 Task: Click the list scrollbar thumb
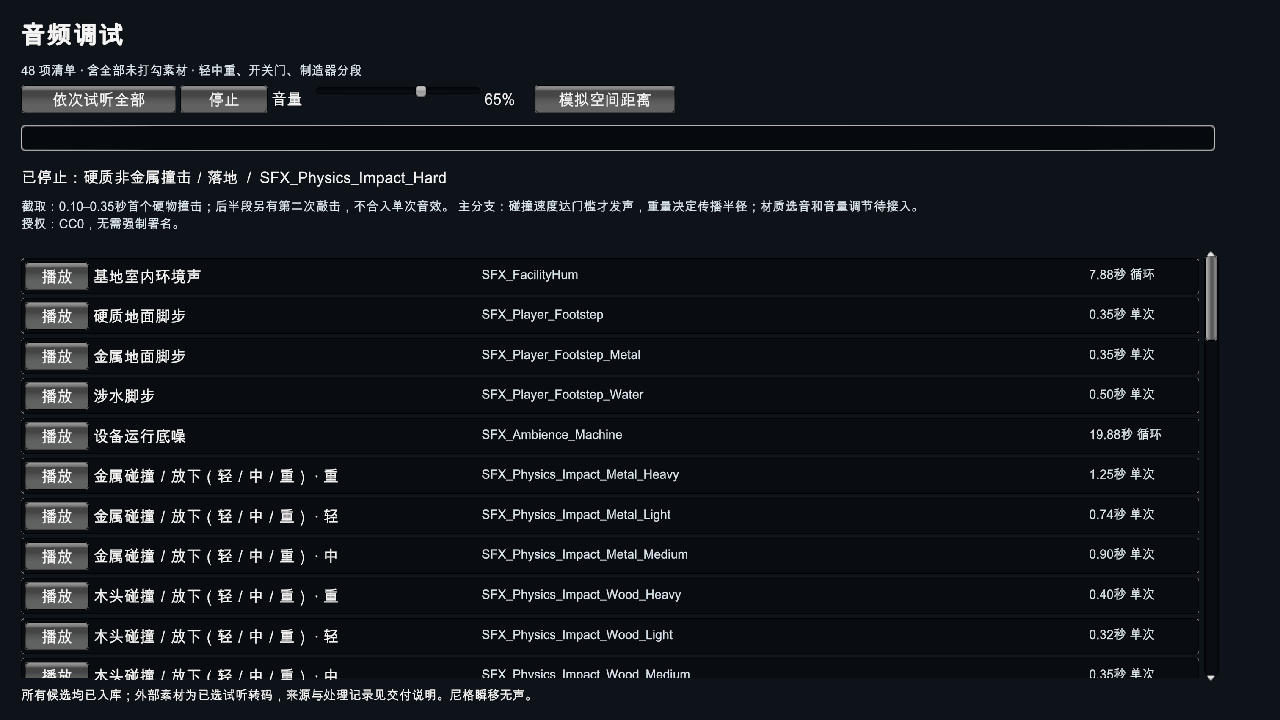(1211, 298)
